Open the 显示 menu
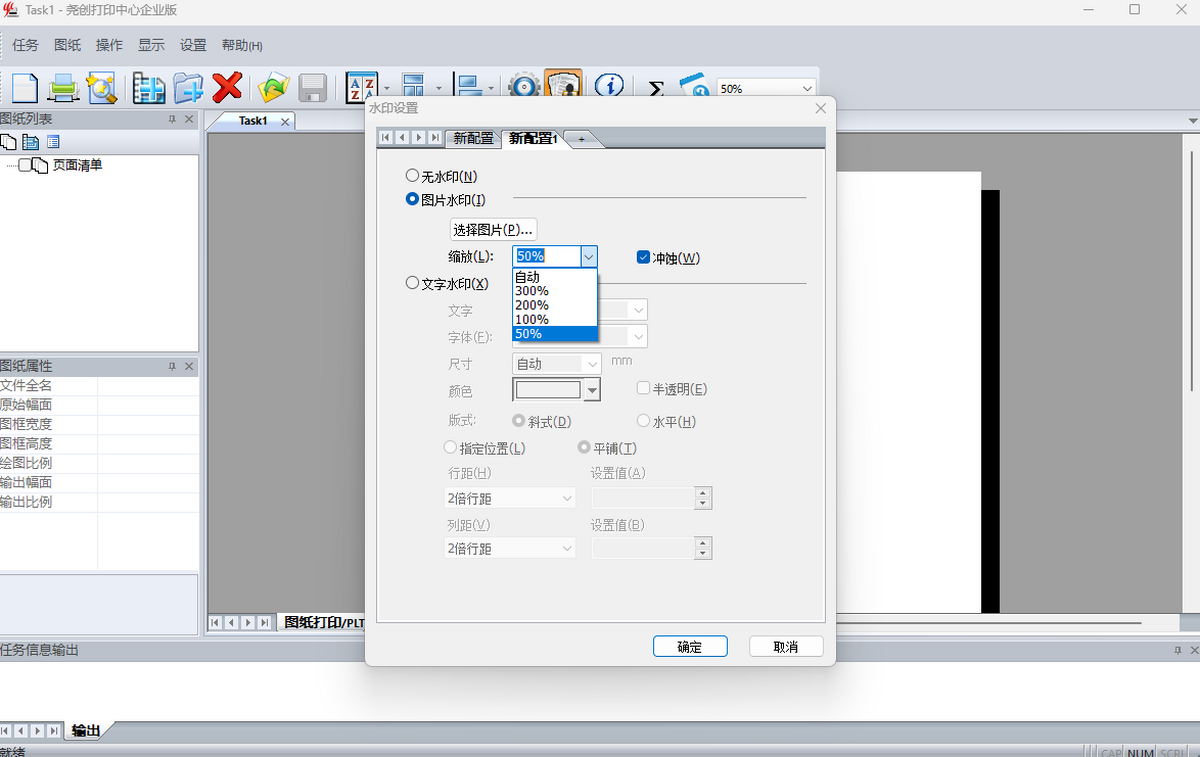The width and height of the screenshot is (1200, 757). [x=151, y=45]
